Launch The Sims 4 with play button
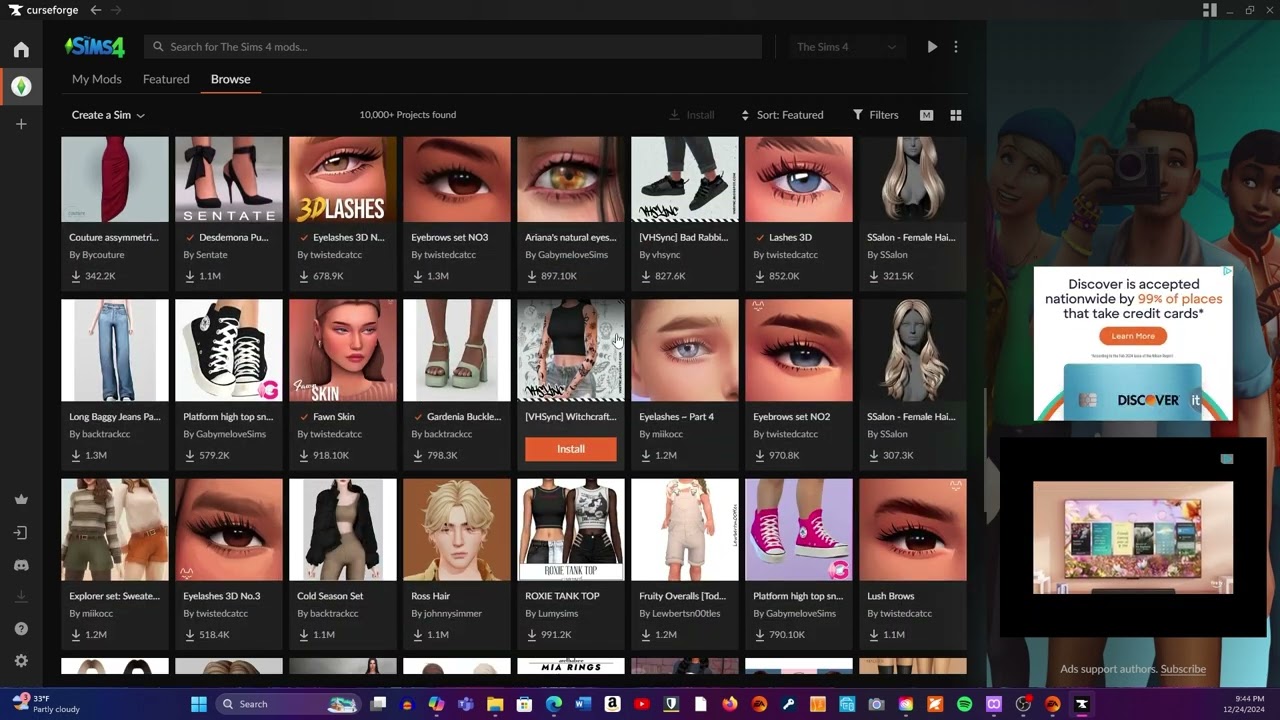1280x720 pixels. [x=932, y=47]
